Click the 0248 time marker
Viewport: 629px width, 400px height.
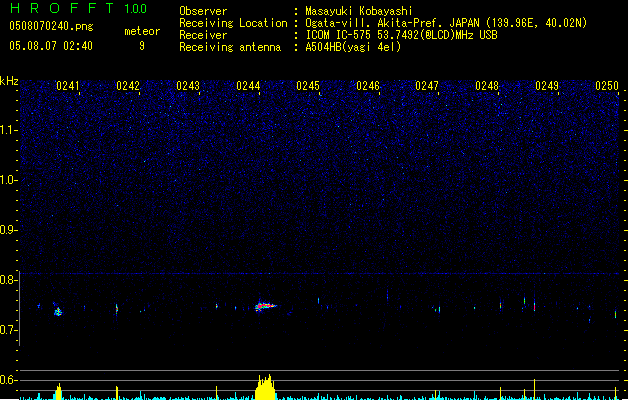pyautogui.click(x=487, y=86)
